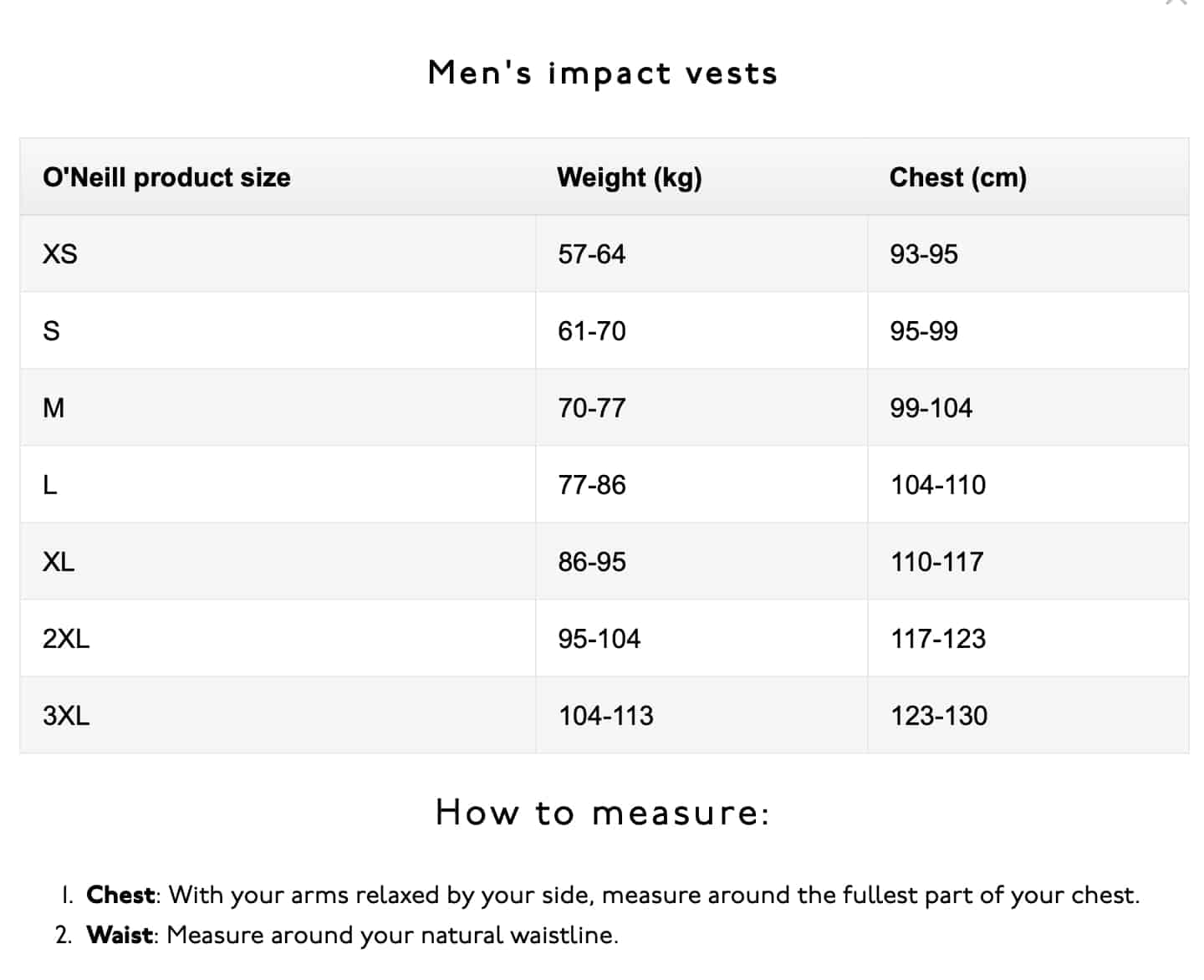Click the L size row label
This screenshot has width=1204, height=980.
tap(50, 485)
